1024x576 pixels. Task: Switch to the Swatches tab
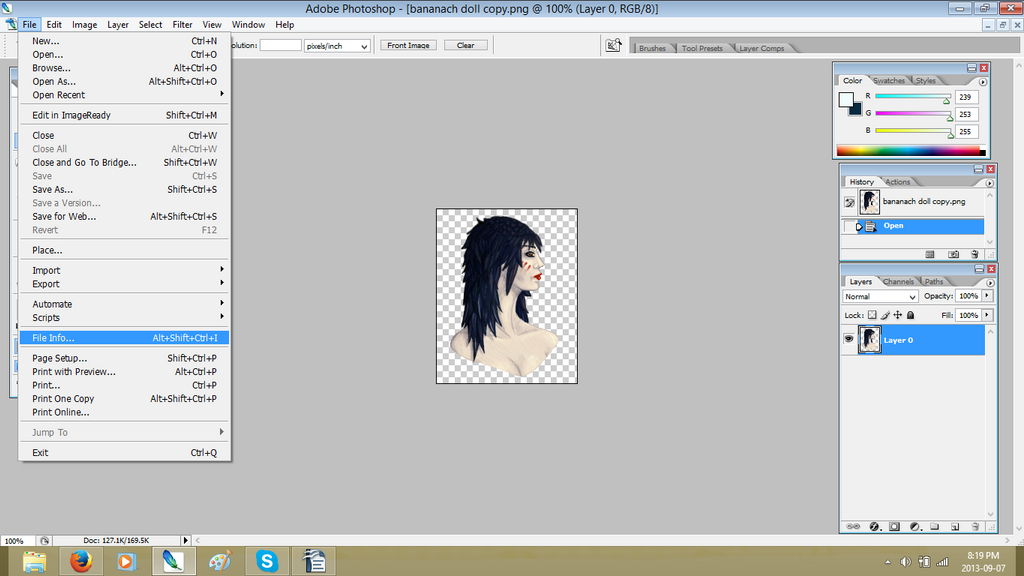click(x=889, y=80)
